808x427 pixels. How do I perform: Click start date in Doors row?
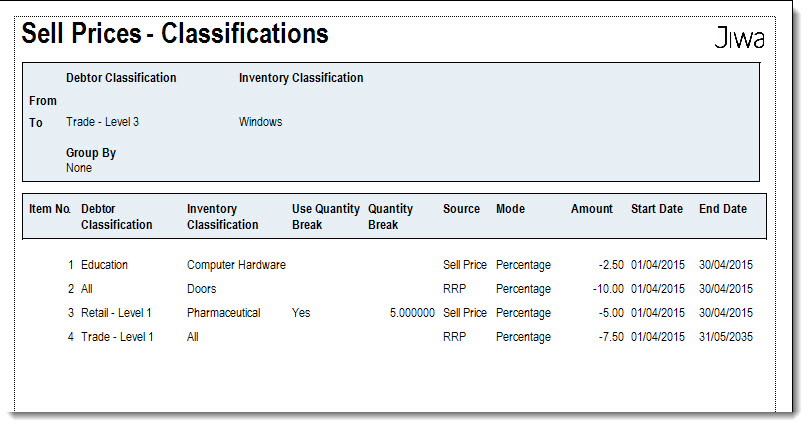coord(658,289)
